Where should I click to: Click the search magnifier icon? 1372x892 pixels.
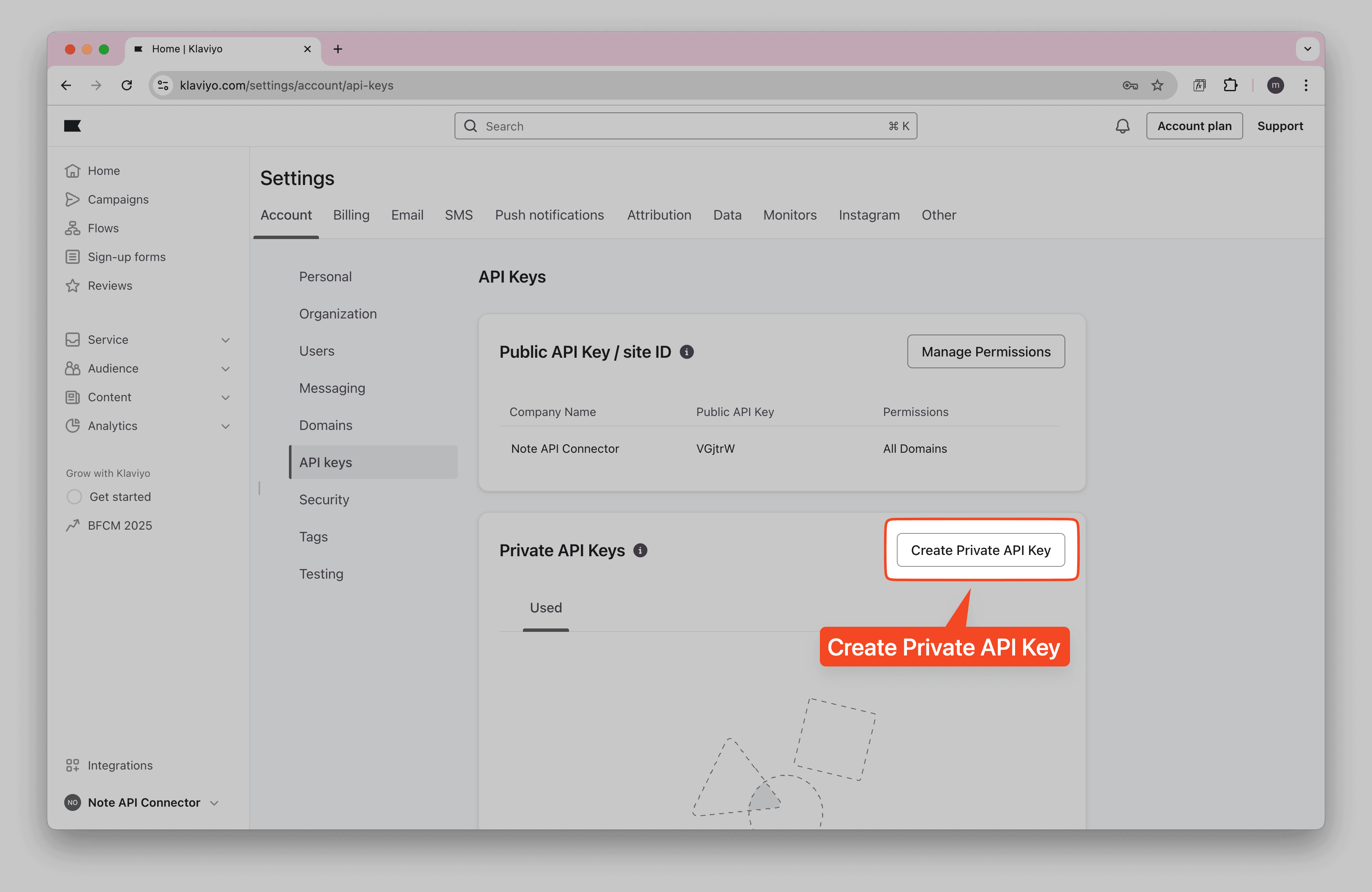471,125
